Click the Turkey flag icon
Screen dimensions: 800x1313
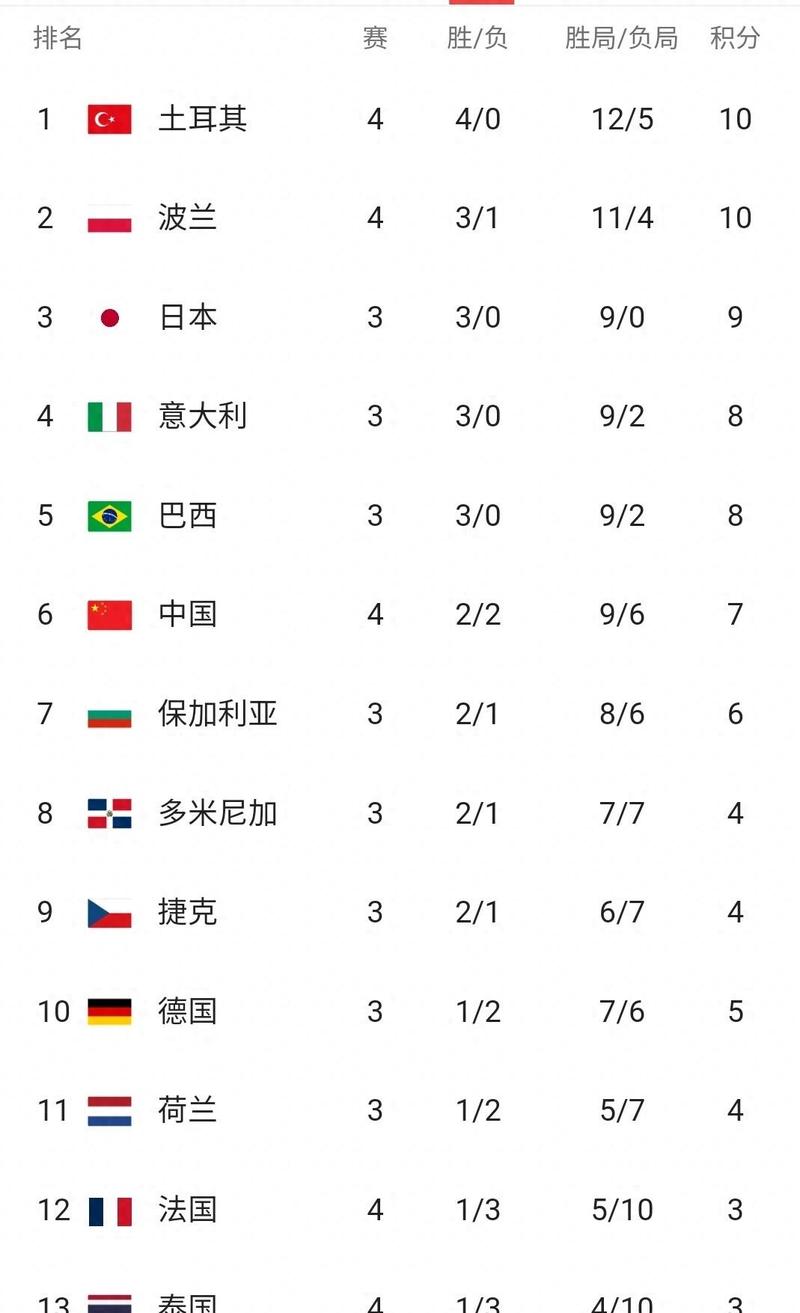click(x=109, y=120)
